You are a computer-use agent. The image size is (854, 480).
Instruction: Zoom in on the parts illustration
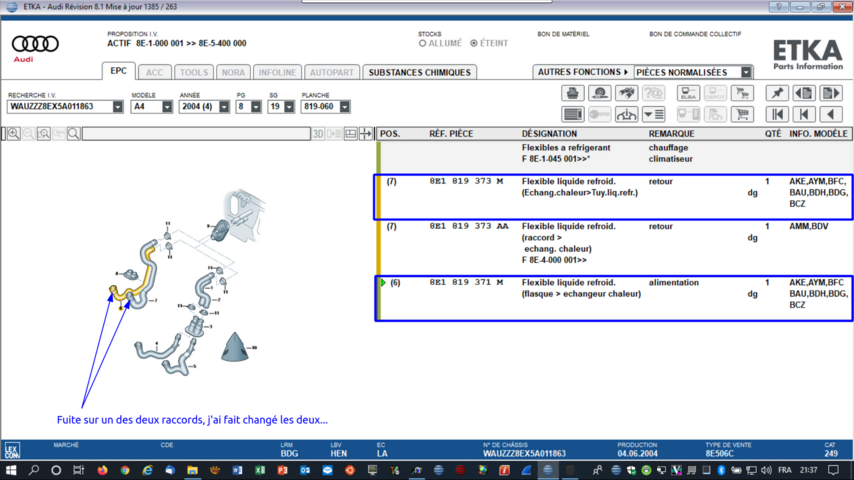[x=14, y=133]
